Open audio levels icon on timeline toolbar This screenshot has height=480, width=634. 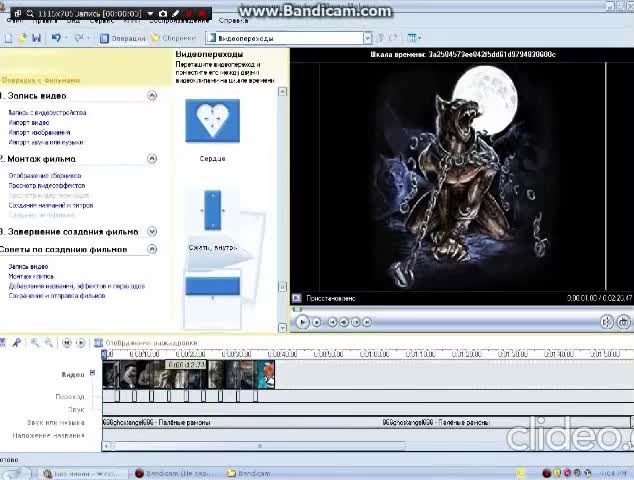point(2,343)
